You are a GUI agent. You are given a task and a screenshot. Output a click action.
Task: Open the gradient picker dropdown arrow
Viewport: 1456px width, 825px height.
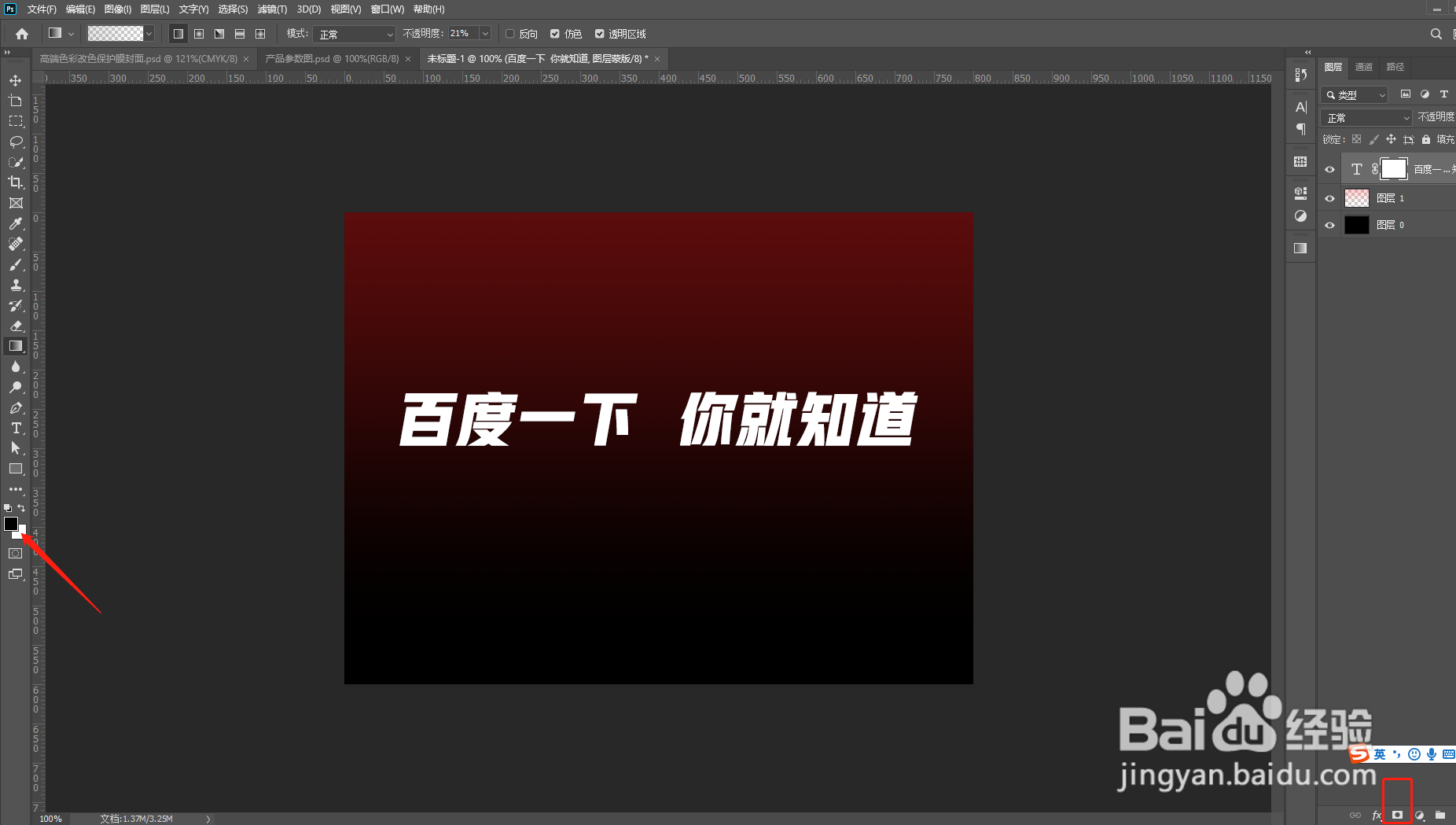pos(149,34)
